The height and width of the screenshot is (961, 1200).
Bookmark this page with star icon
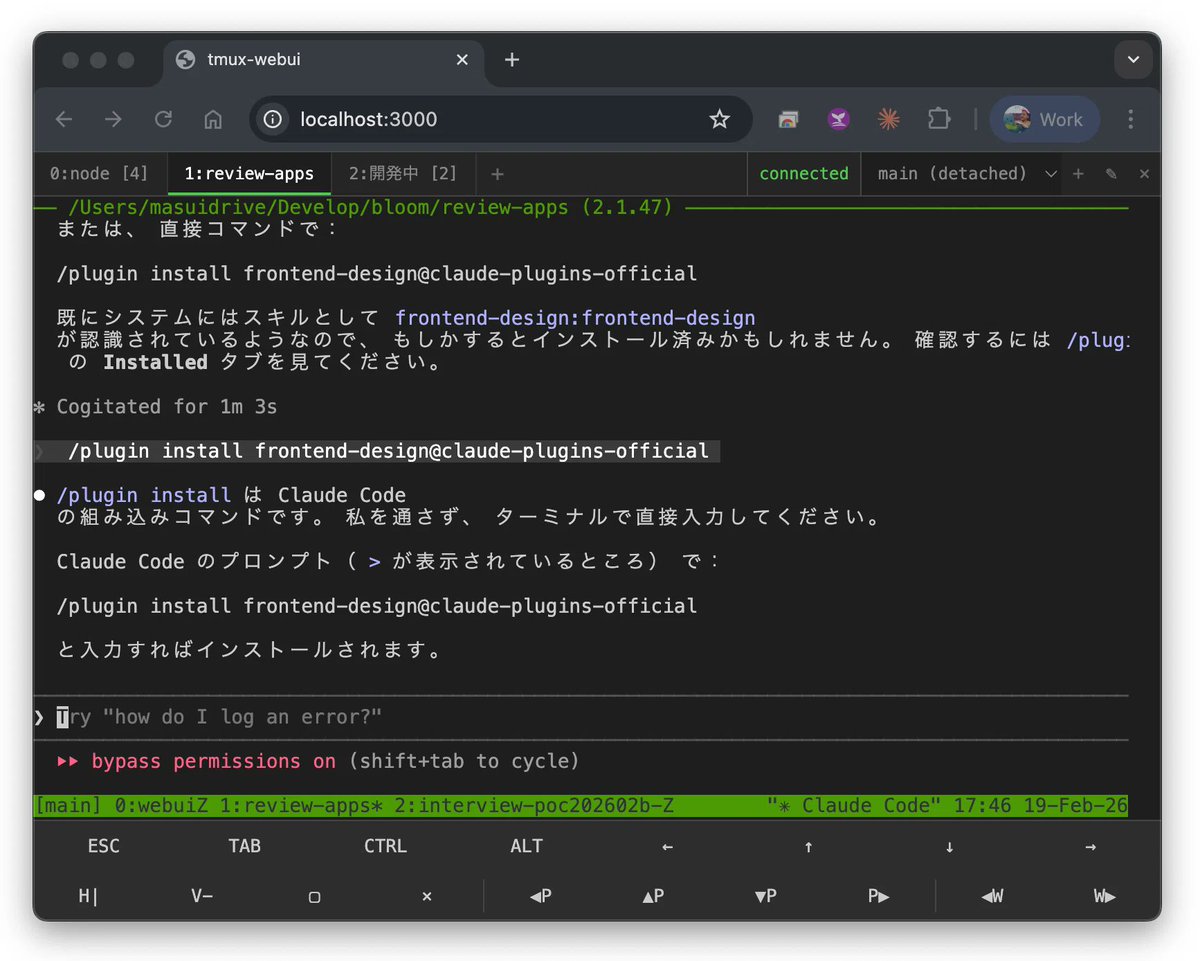719,120
